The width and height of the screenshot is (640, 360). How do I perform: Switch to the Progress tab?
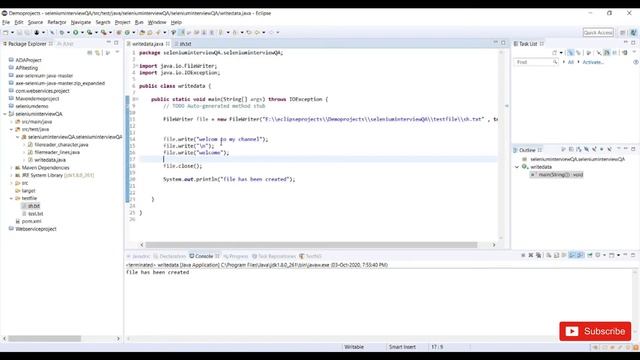236,256
